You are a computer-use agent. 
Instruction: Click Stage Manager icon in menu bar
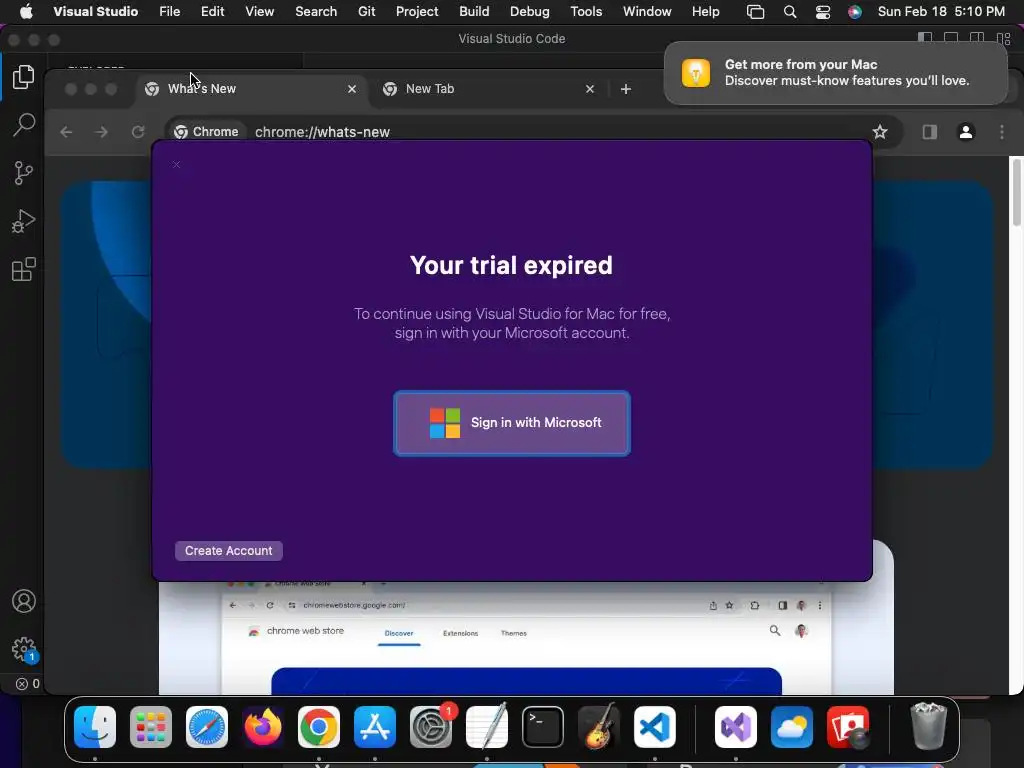point(756,12)
